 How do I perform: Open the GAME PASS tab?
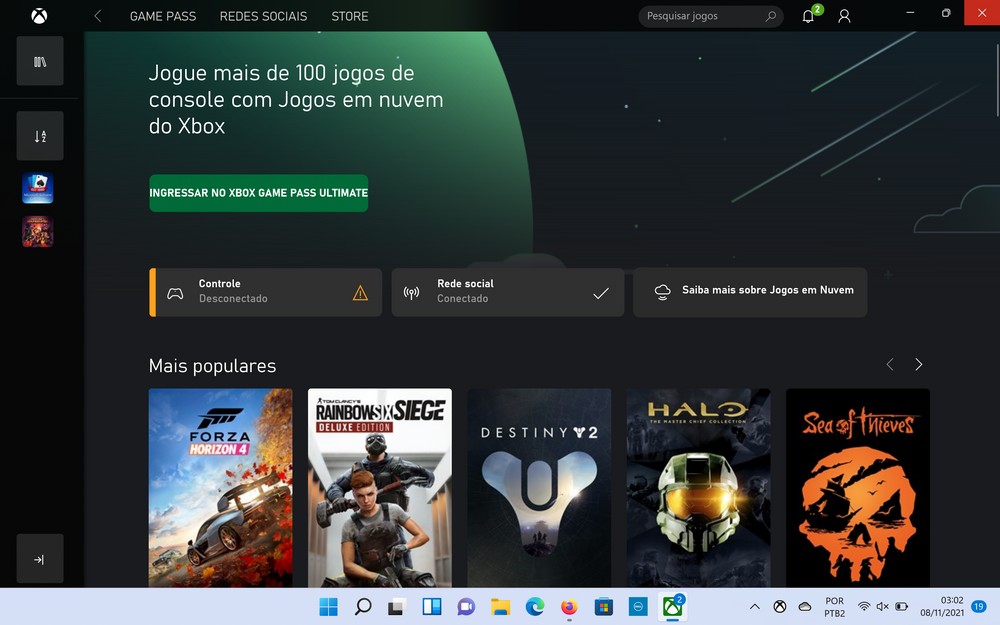click(163, 16)
